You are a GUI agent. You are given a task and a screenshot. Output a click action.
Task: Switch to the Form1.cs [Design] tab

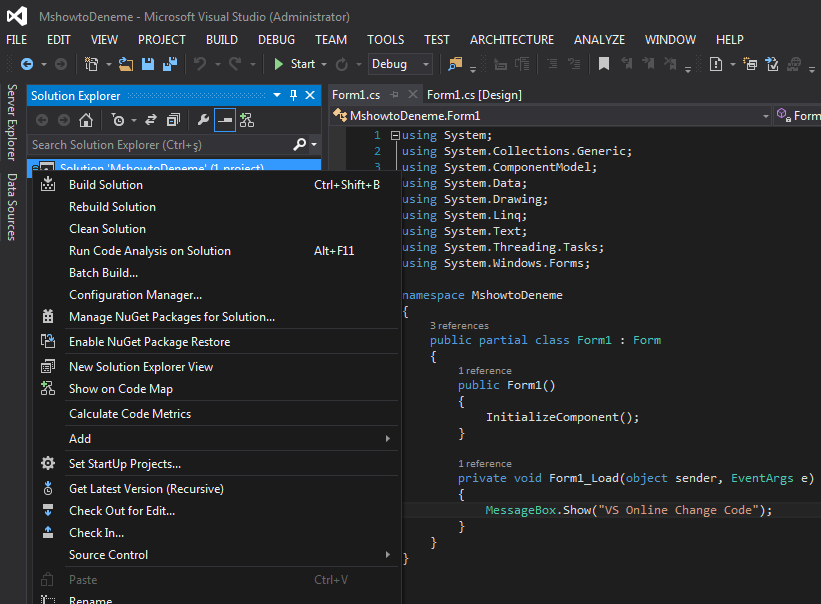474,95
